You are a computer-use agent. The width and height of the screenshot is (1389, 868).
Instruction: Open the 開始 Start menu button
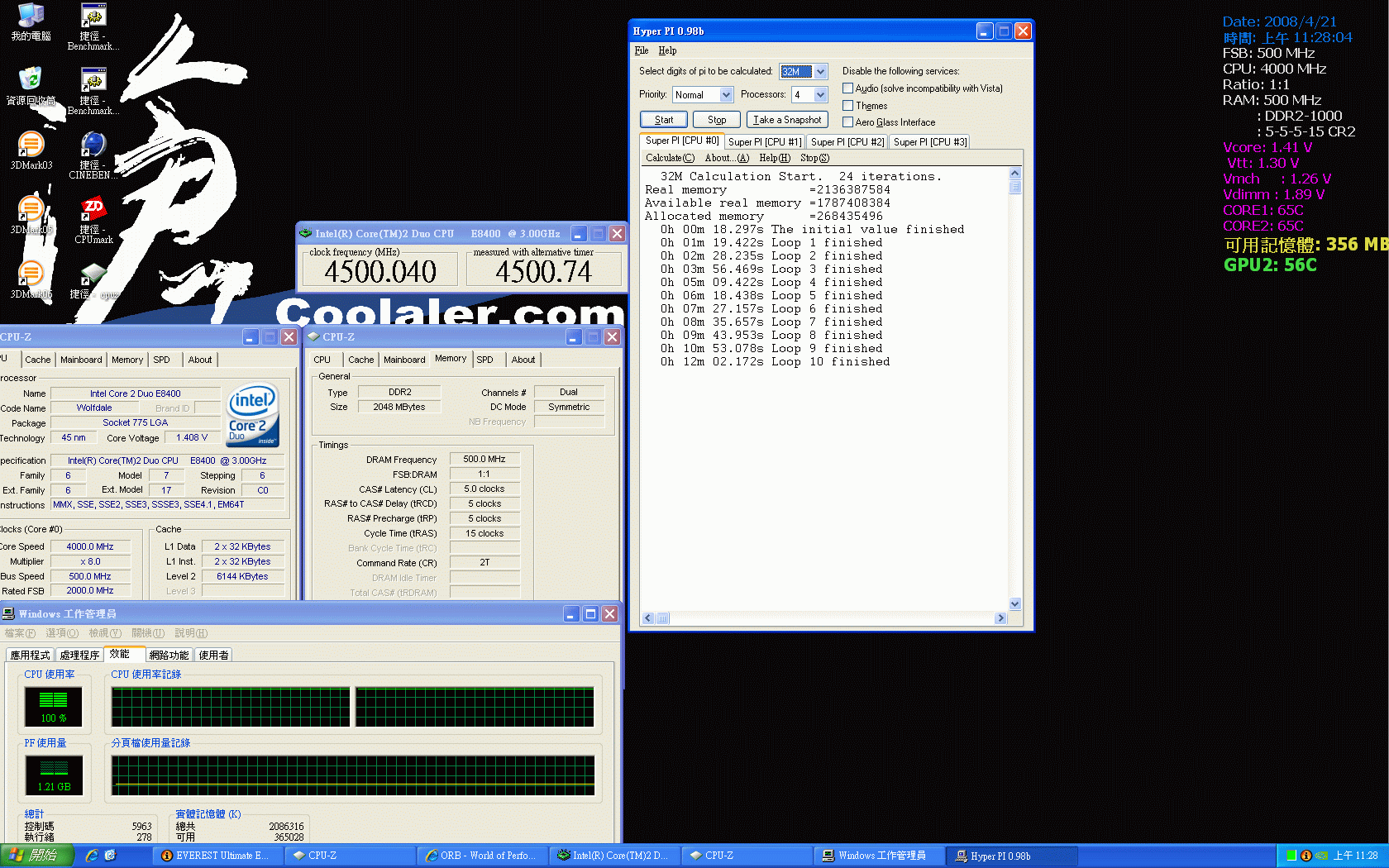(37, 856)
